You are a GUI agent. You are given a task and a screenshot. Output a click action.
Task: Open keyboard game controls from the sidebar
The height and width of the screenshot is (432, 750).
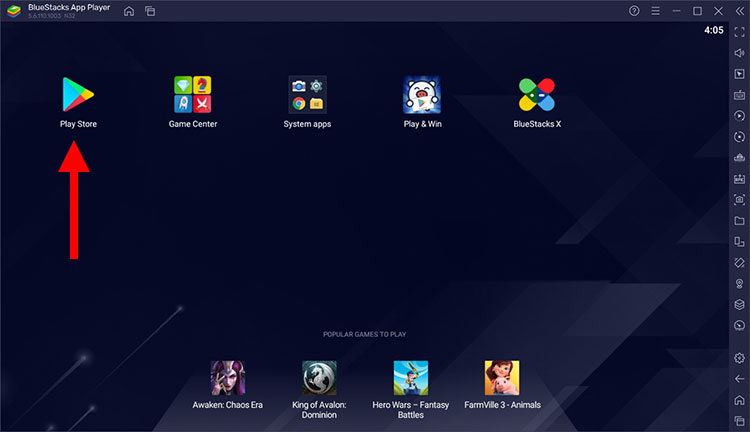click(739, 95)
